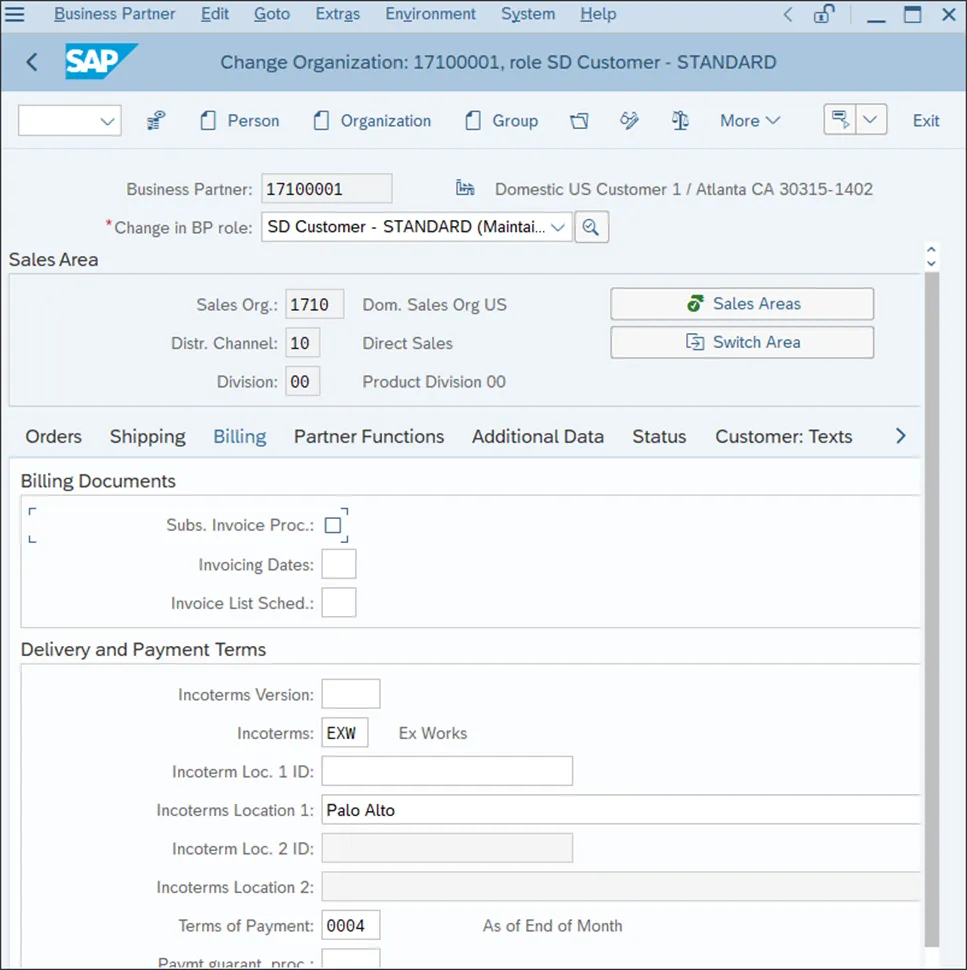The height and width of the screenshot is (970, 967).
Task: Switch to the Status tab
Action: [659, 436]
